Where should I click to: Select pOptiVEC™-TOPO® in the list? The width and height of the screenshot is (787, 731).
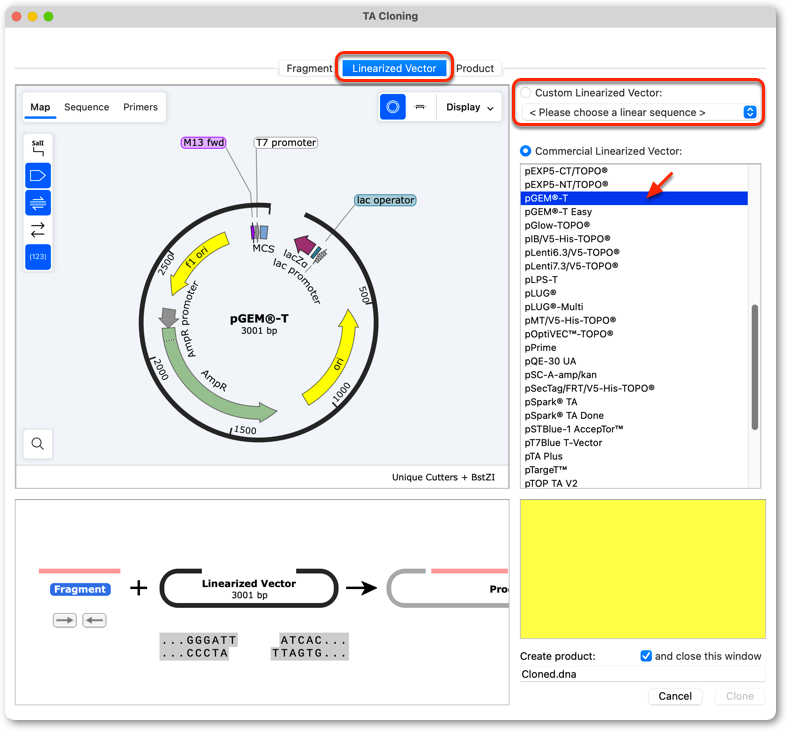(634, 334)
